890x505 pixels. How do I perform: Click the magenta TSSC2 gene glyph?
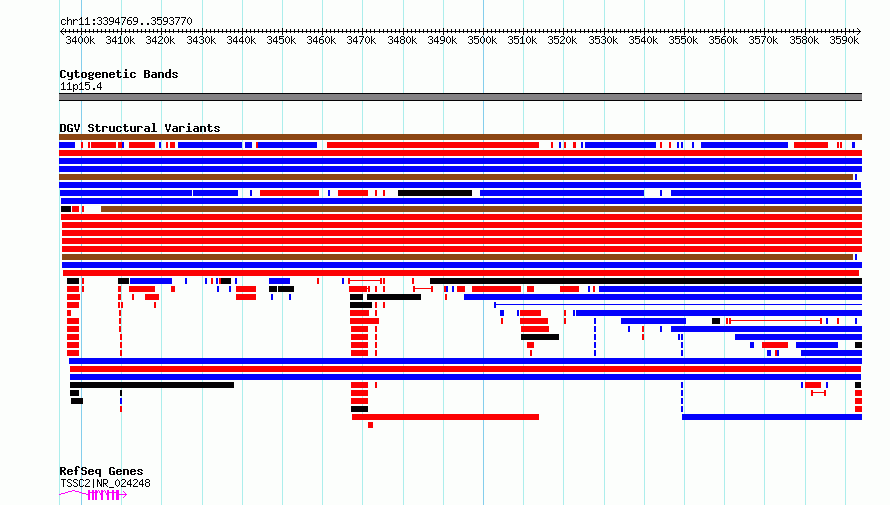[x=93, y=495]
